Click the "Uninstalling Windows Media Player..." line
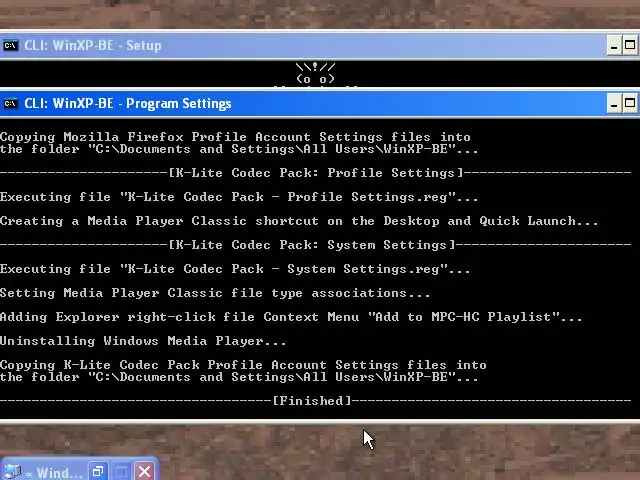This screenshot has width=640, height=480. (143, 341)
